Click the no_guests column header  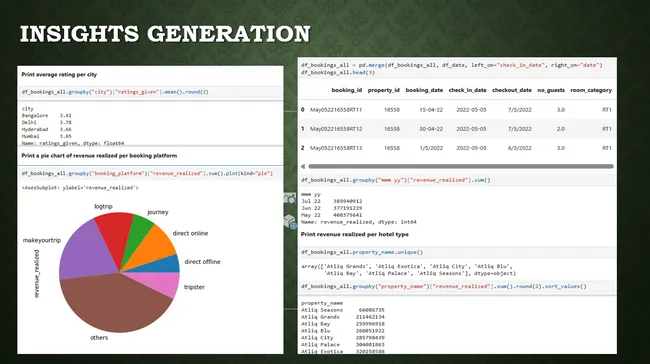coord(551,90)
